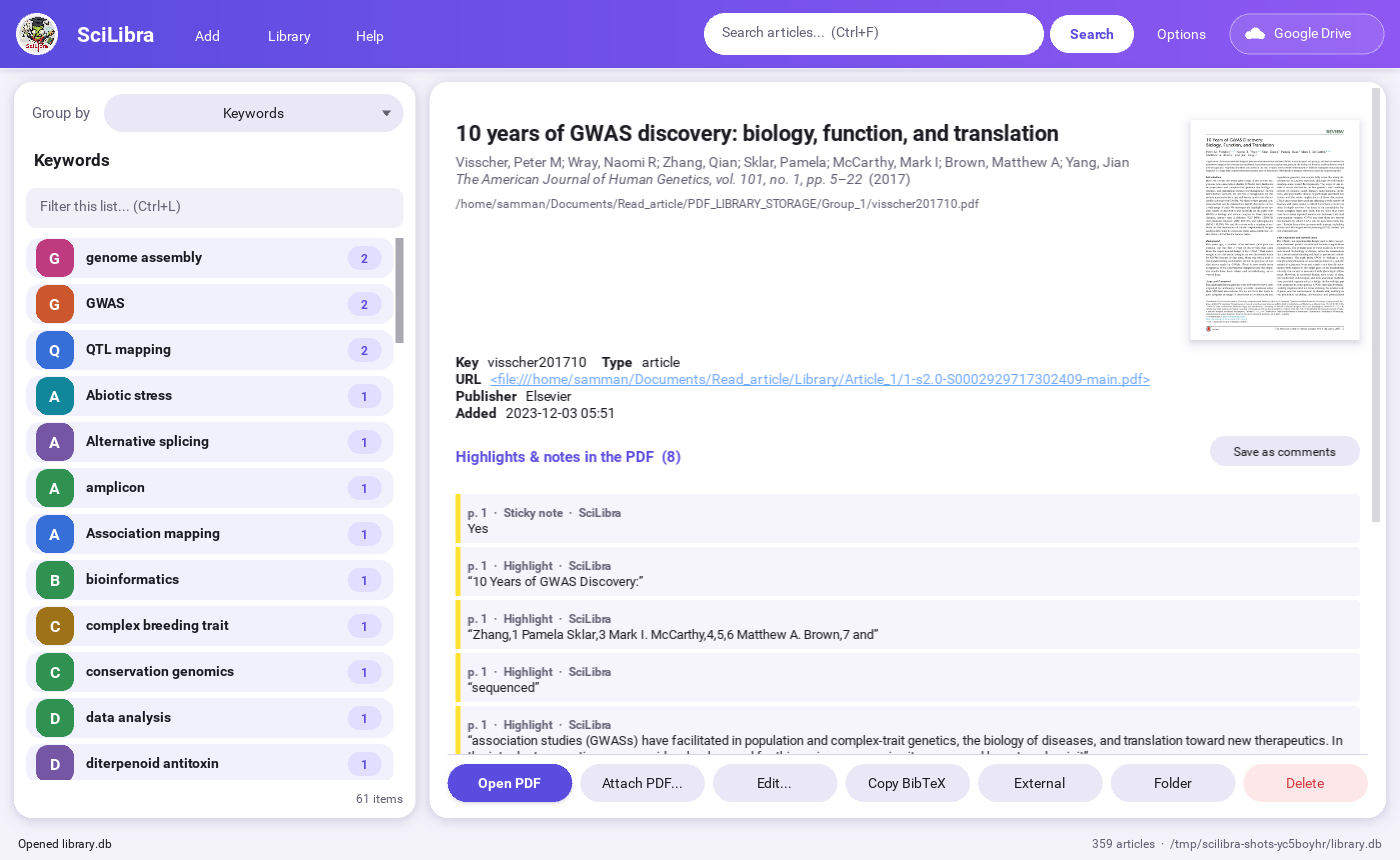Viewport: 1400px width, 860px height.
Task: Open the Group by Keywords dropdown
Action: click(254, 113)
